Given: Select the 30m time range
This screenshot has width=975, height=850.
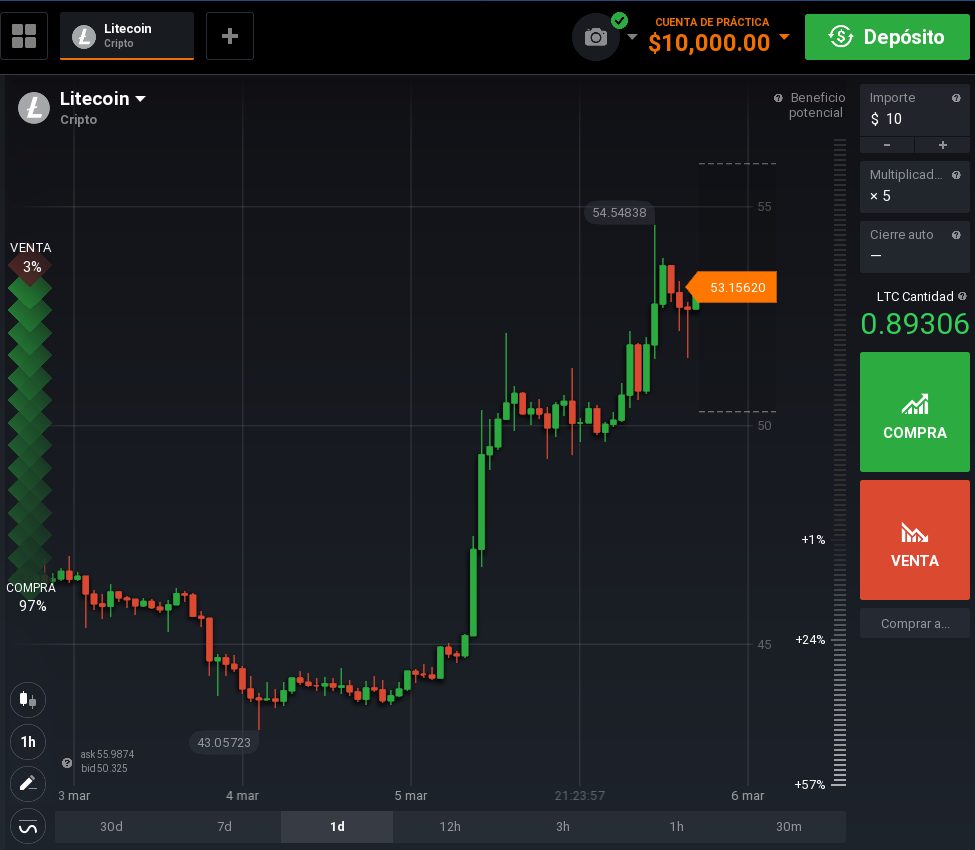Looking at the screenshot, I should coord(788,826).
